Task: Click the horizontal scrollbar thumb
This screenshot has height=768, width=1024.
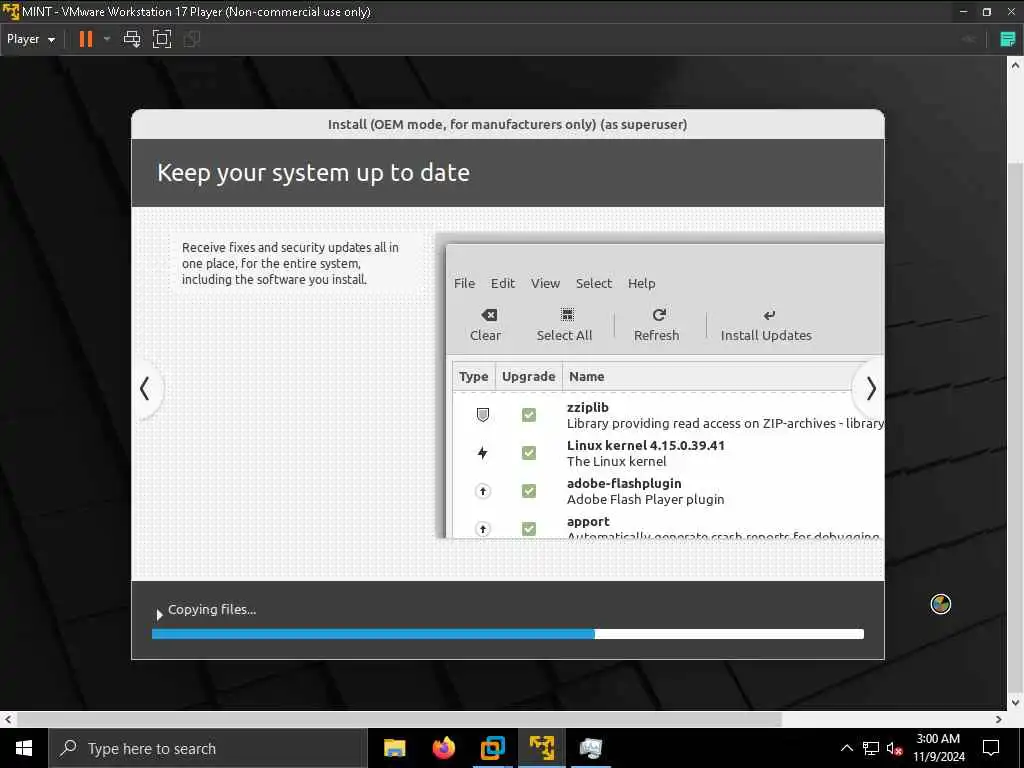Action: [x=399, y=719]
